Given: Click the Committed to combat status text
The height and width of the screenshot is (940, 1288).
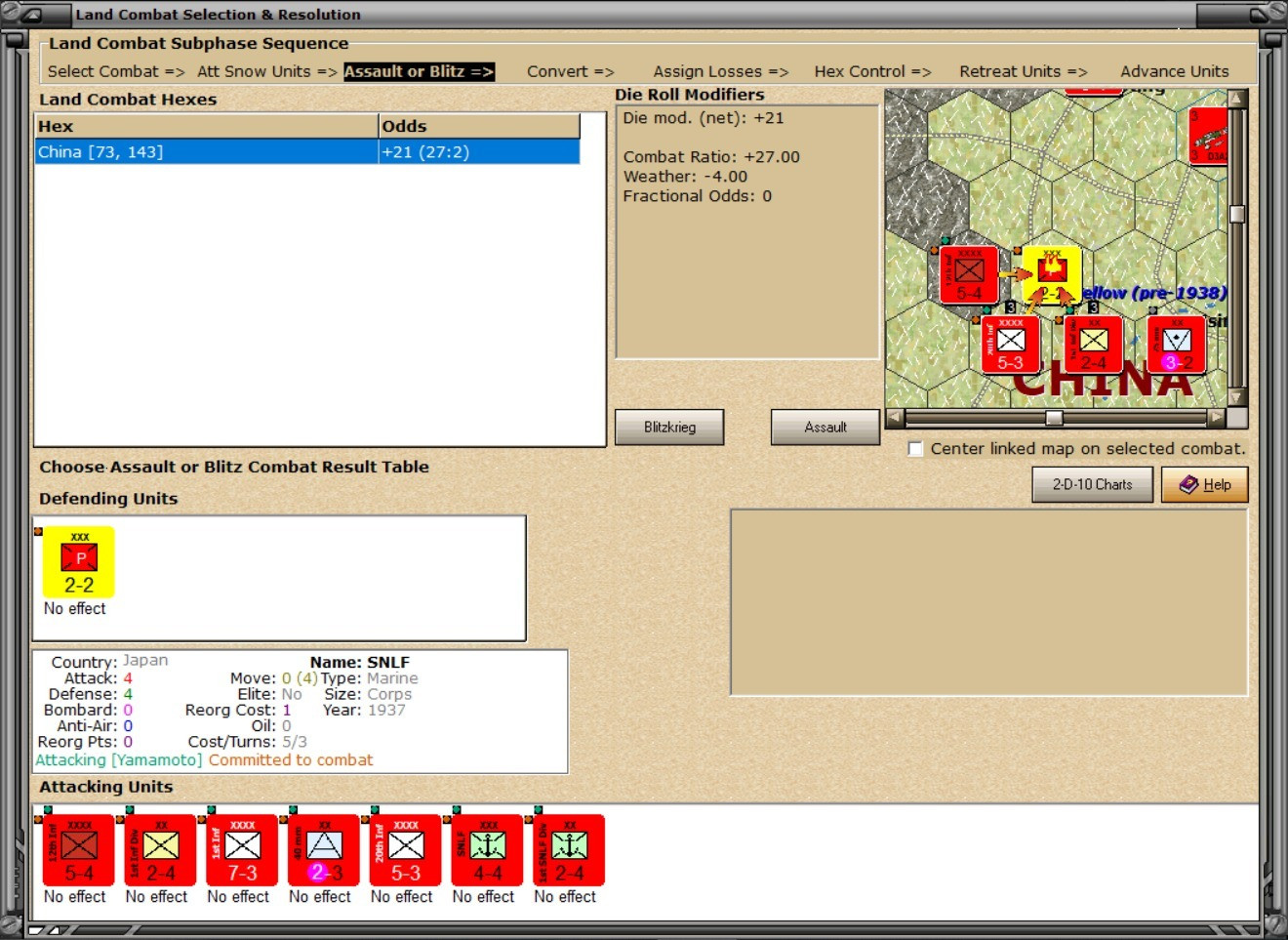Looking at the screenshot, I should (291, 759).
